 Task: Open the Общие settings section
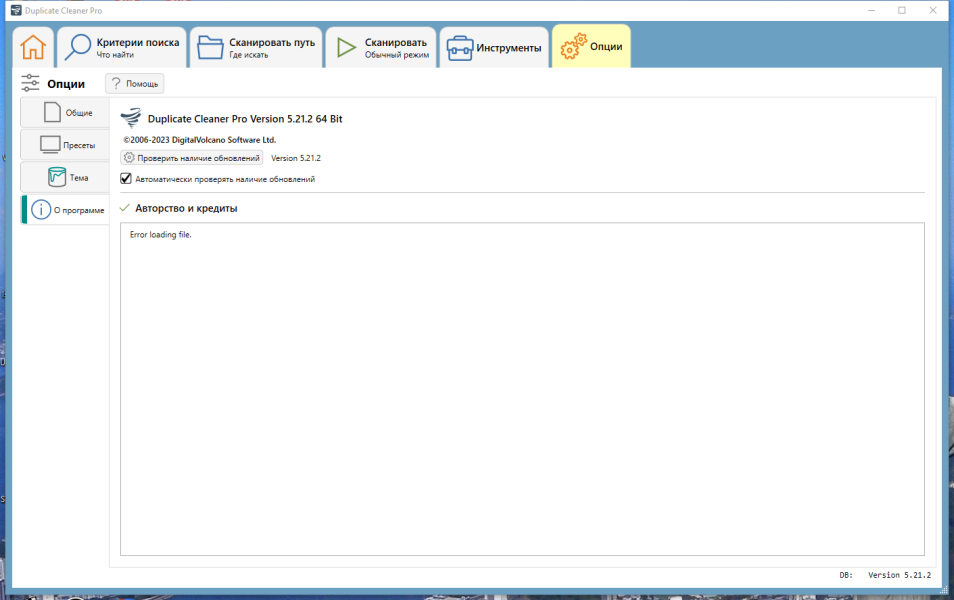click(65, 113)
